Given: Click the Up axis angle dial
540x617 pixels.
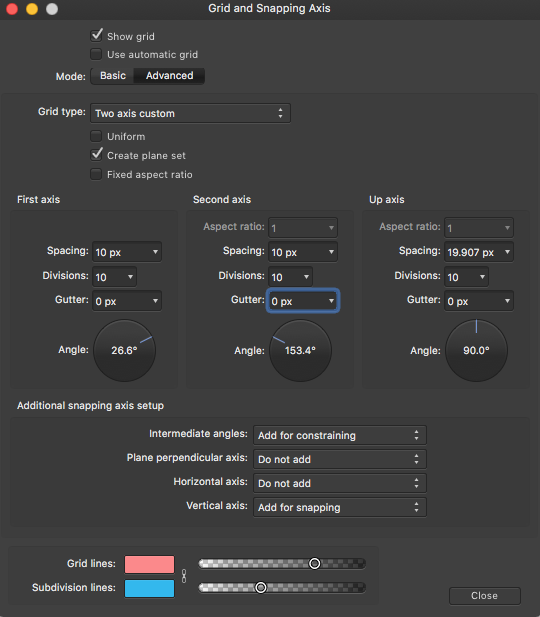Looking at the screenshot, I should click(x=476, y=350).
